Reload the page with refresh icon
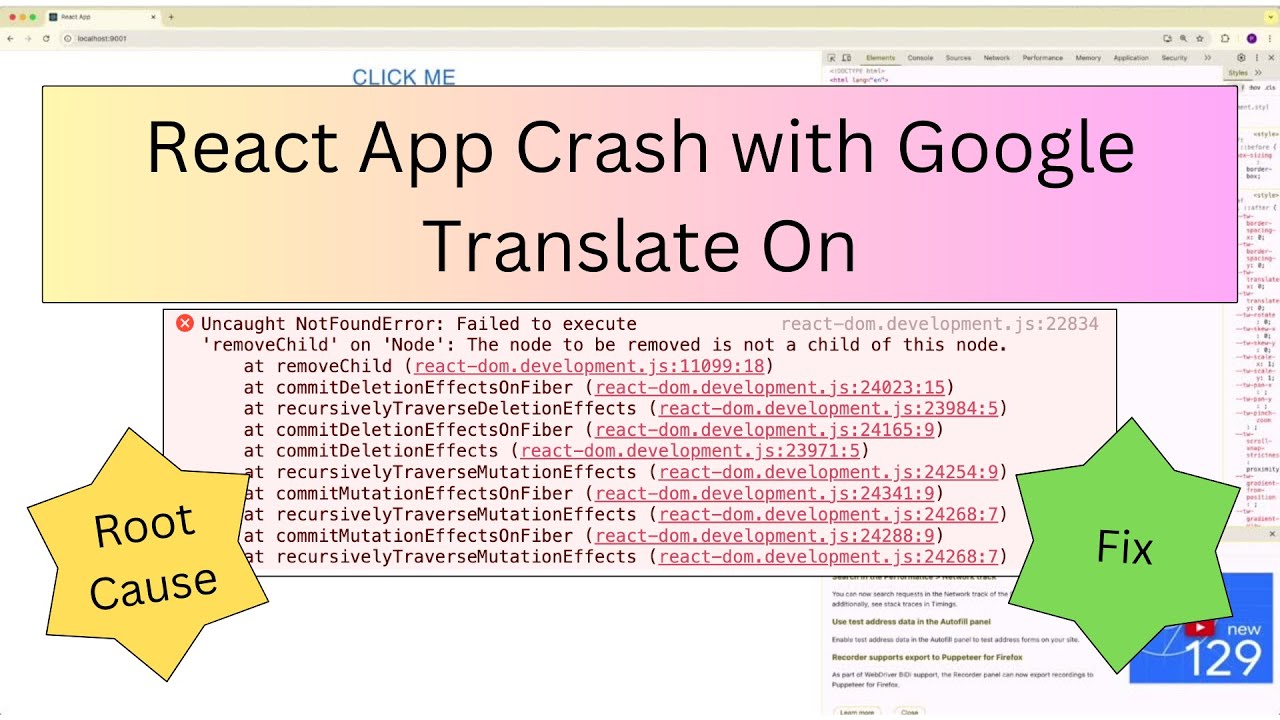1280x720 pixels. pyautogui.click(x=46, y=38)
